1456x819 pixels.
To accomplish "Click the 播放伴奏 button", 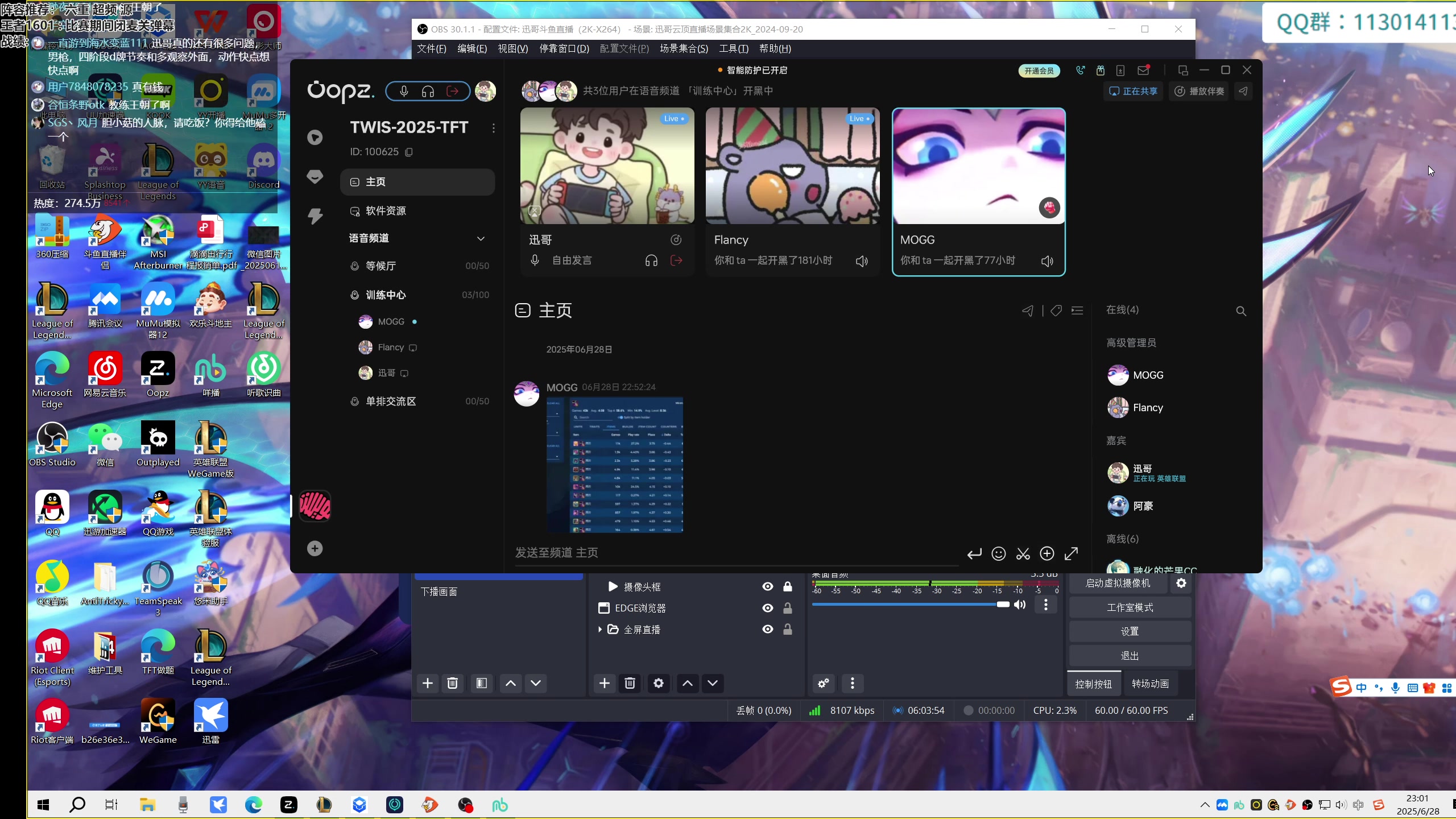I will click(x=1200, y=92).
